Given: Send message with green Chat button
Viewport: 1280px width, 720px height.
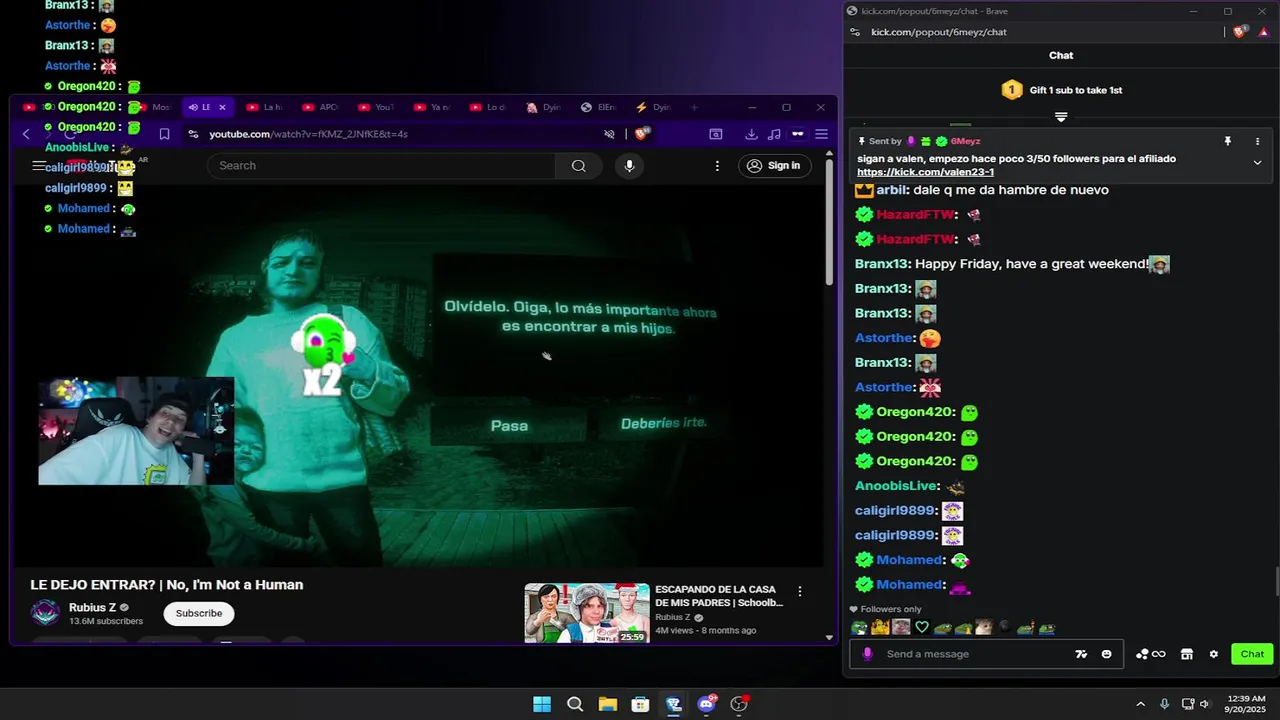Looking at the screenshot, I should point(1252,654).
